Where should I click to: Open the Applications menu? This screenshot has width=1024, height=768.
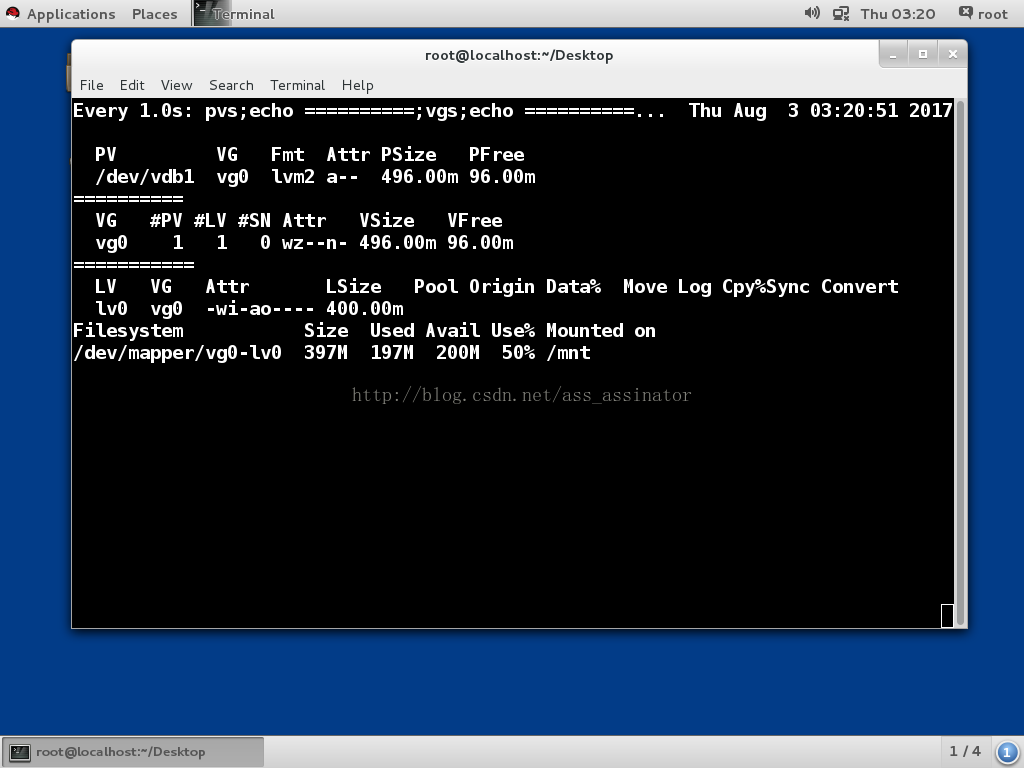tap(71, 14)
